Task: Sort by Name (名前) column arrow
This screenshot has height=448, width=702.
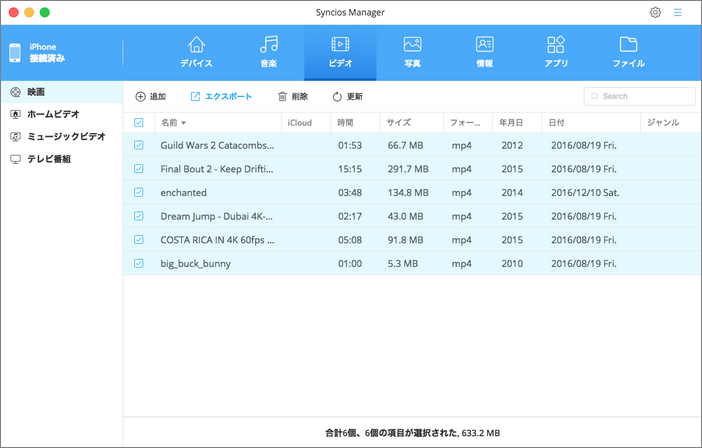Action: pyautogui.click(x=184, y=123)
